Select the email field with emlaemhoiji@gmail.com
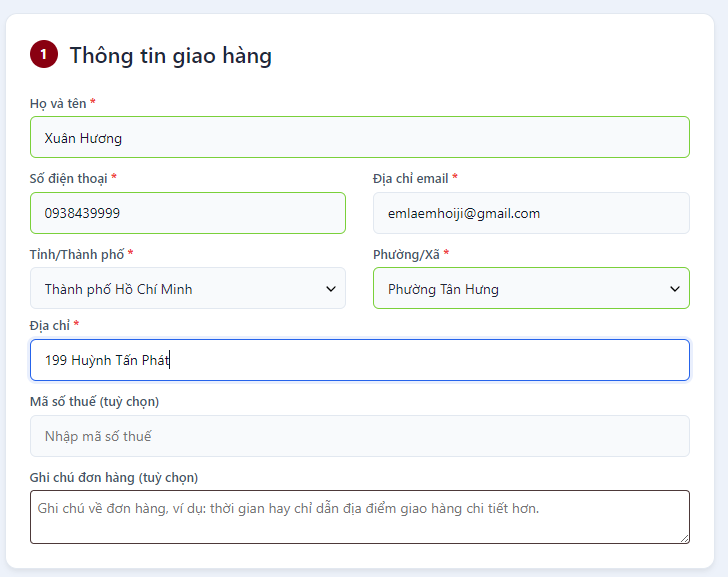The width and height of the screenshot is (728, 577). click(x=530, y=213)
